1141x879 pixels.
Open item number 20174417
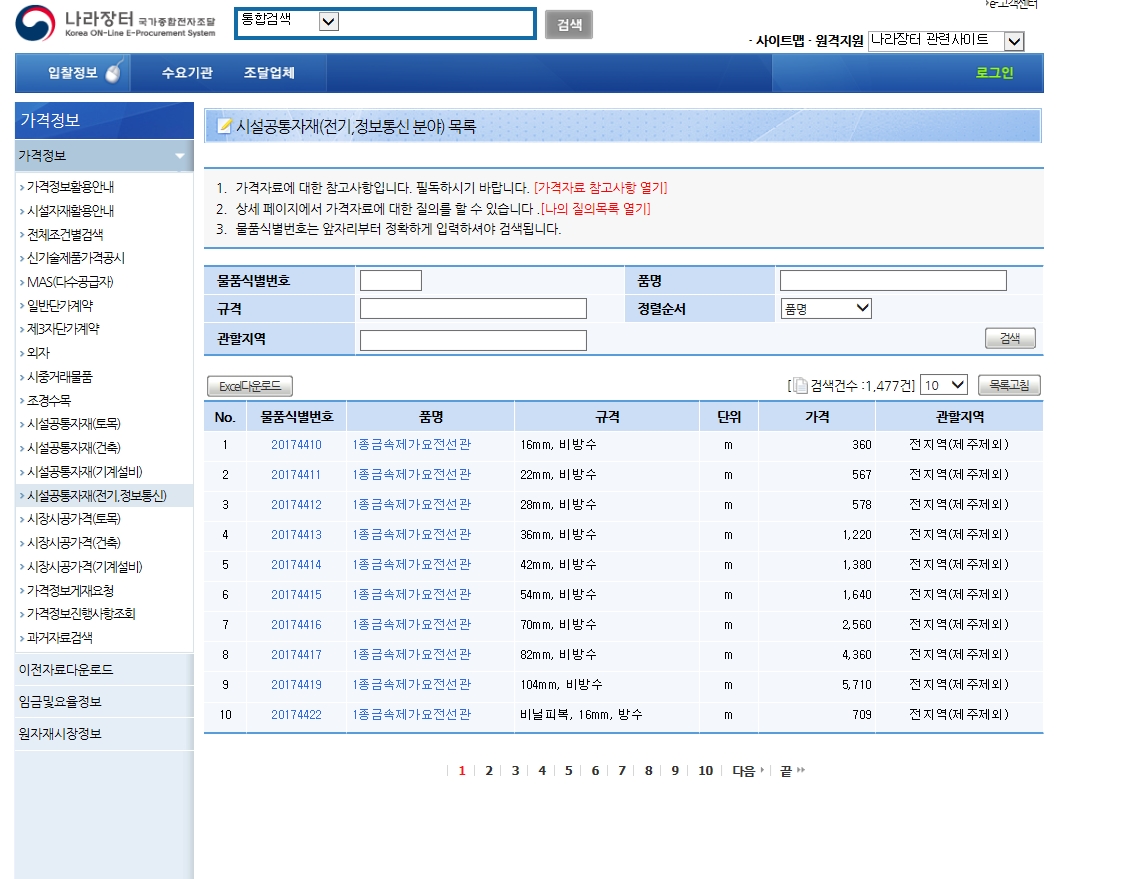(296, 655)
